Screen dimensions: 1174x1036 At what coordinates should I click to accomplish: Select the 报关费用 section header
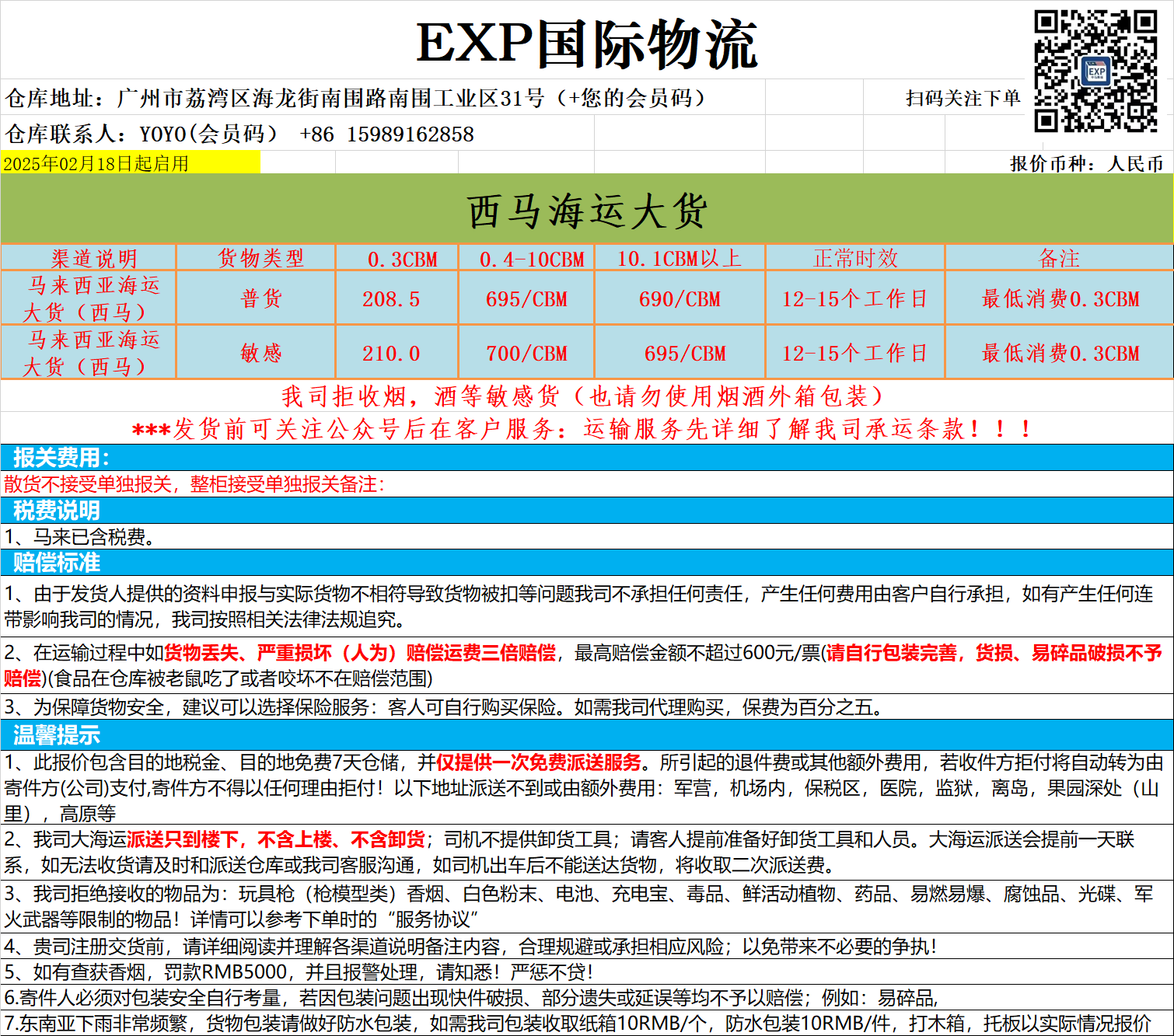click(x=587, y=458)
